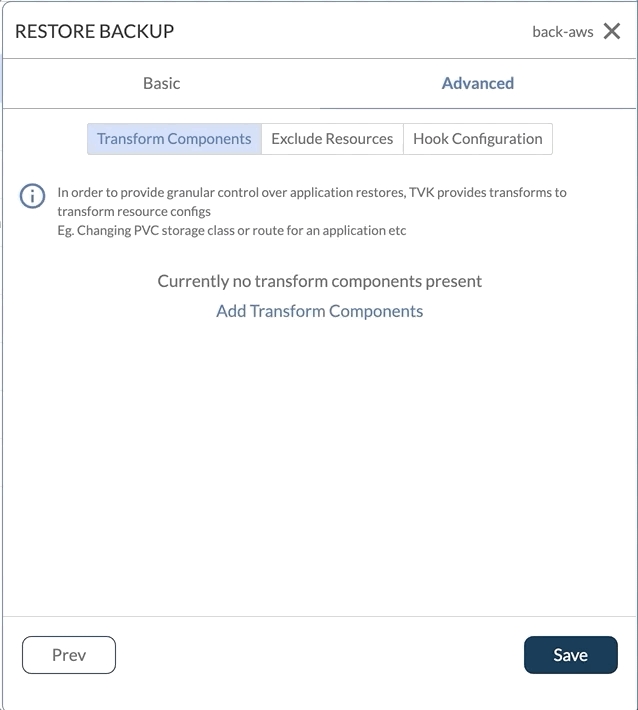Switch to the Basic tab
The image size is (638, 710).
pyautogui.click(x=161, y=83)
